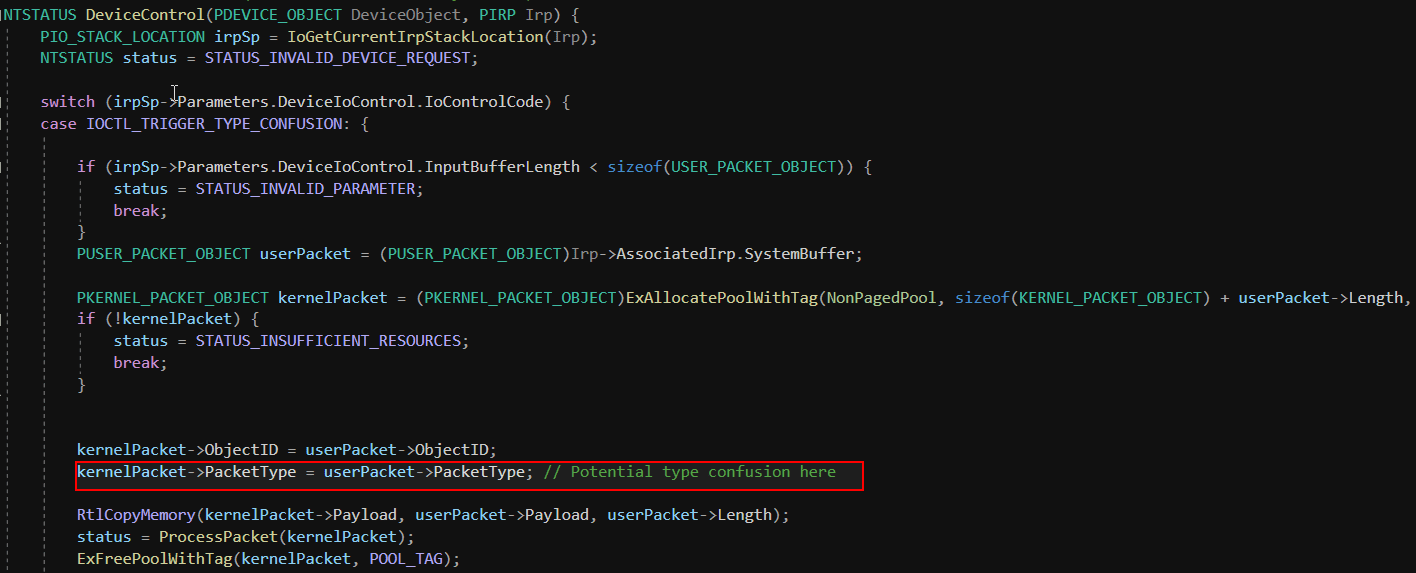
Task: Click IOCTL_TRIGGER_TYPE_CONFUSION case label
Action: coord(213,124)
